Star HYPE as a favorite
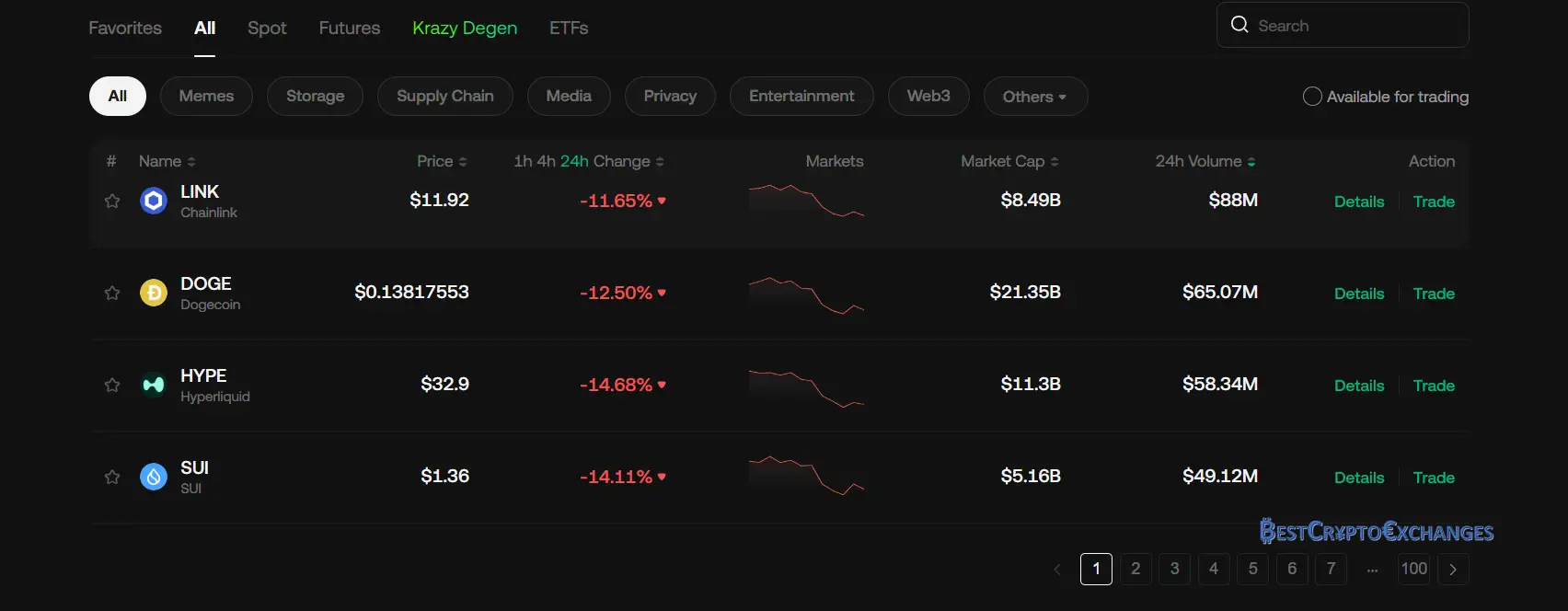Image resolution: width=1568 pixels, height=611 pixels. 112,385
